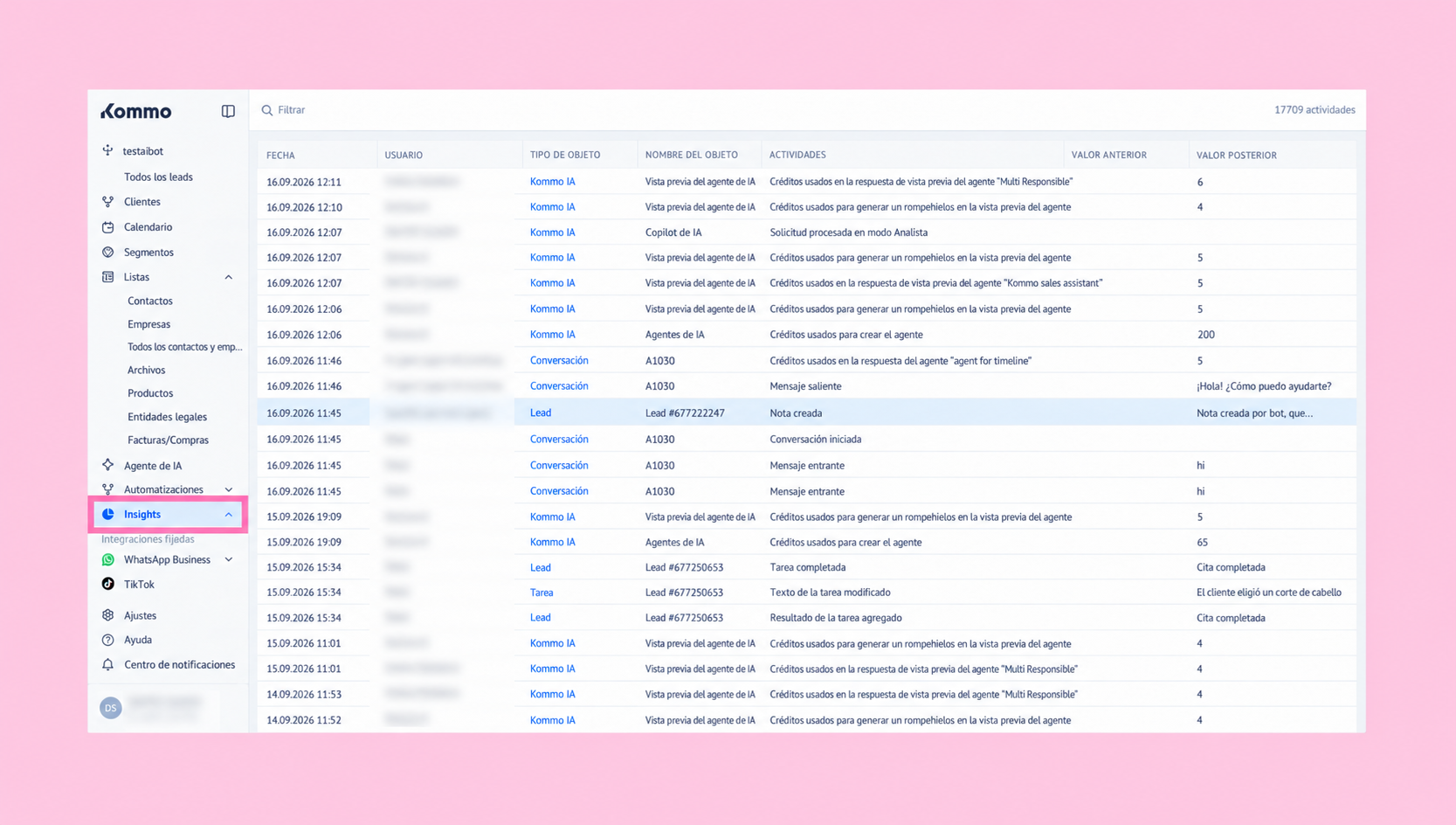Click the Segmentos icon
This screenshot has height=825, width=1456.
coord(108,252)
